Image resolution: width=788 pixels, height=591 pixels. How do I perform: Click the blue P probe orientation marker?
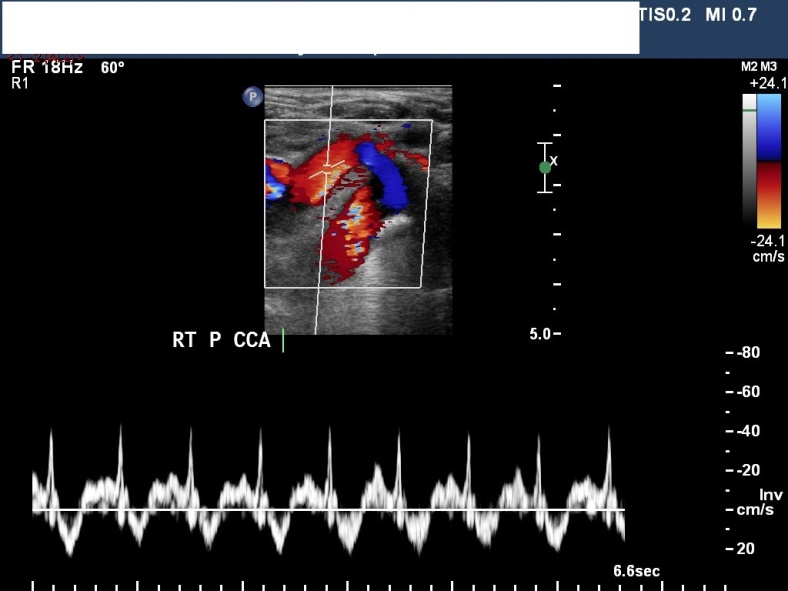(252, 97)
